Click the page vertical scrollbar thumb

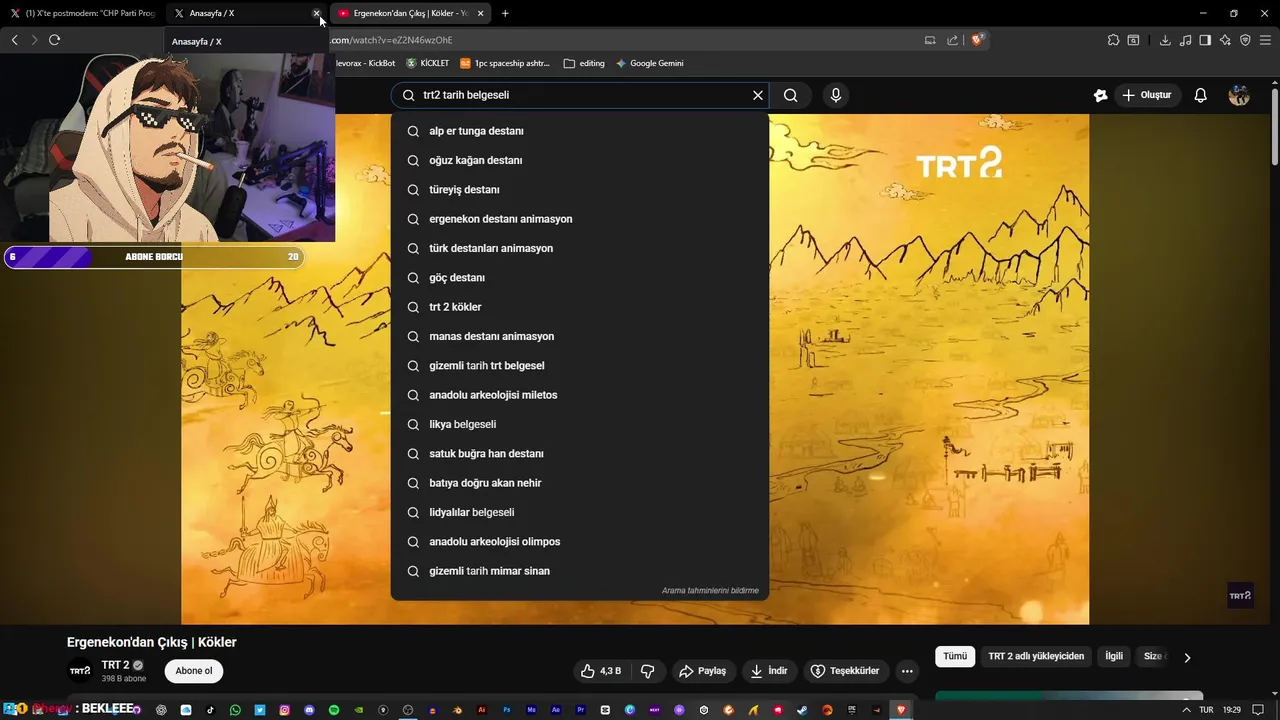click(1274, 127)
